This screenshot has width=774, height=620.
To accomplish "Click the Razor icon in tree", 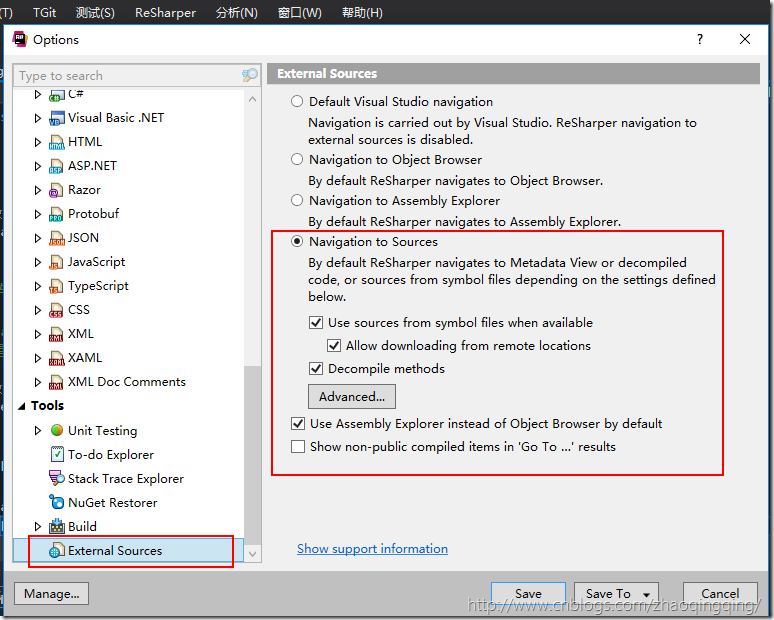I will point(56,190).
